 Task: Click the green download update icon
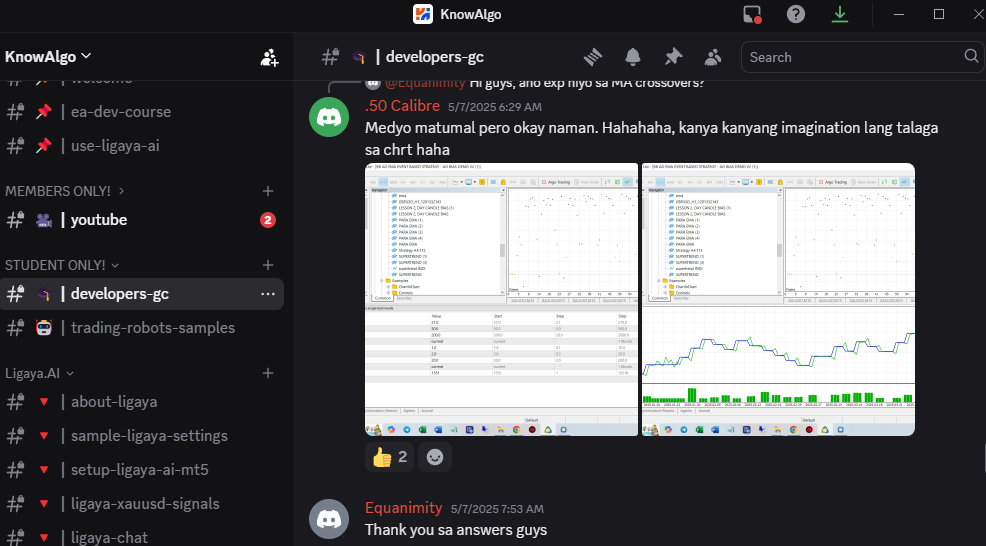pyautogui.click(x=839, y=14)
